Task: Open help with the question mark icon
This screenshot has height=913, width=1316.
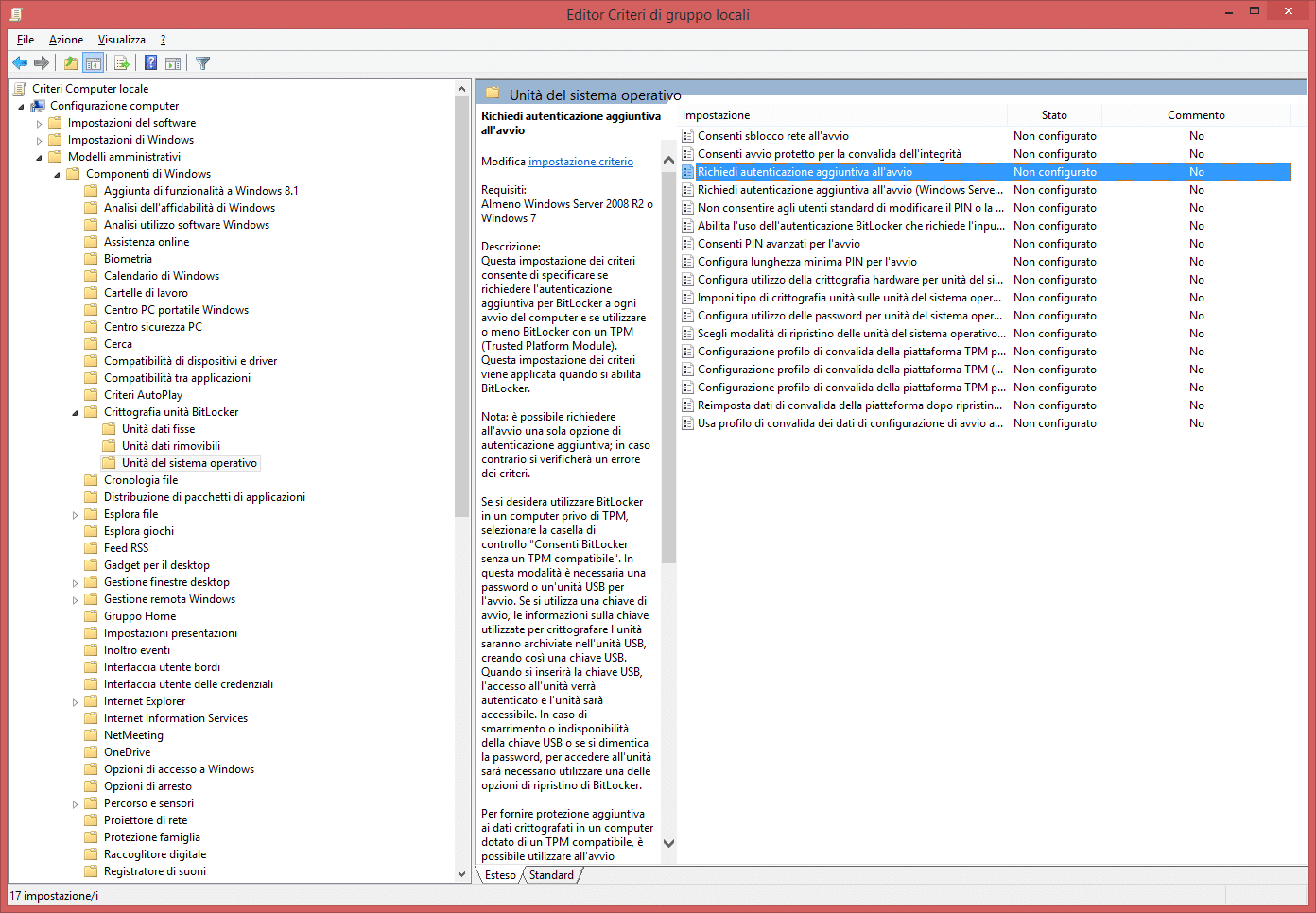Action: (x=150, y=63)
